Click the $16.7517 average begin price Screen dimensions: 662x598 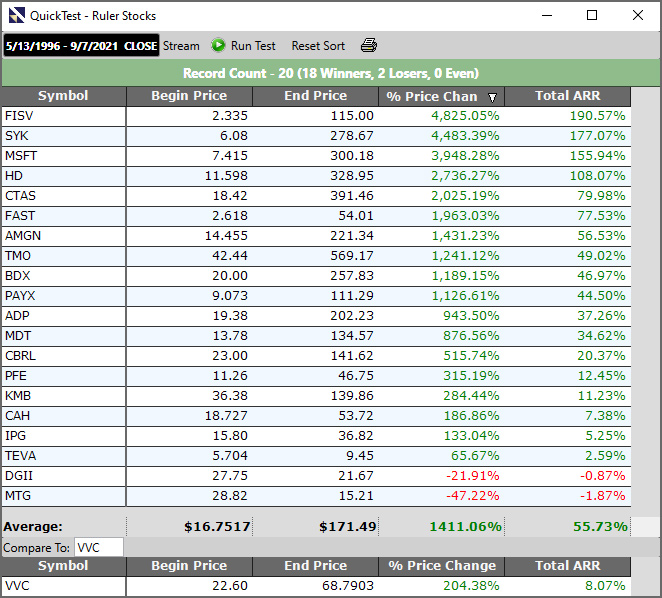pyautogui.click(x=217, y=527)
